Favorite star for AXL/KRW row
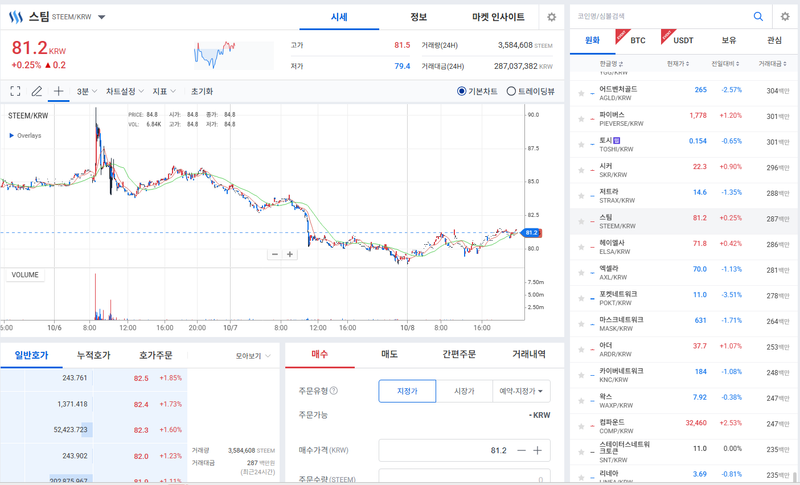This screenshot has width=800, height=485. point(581,273)
